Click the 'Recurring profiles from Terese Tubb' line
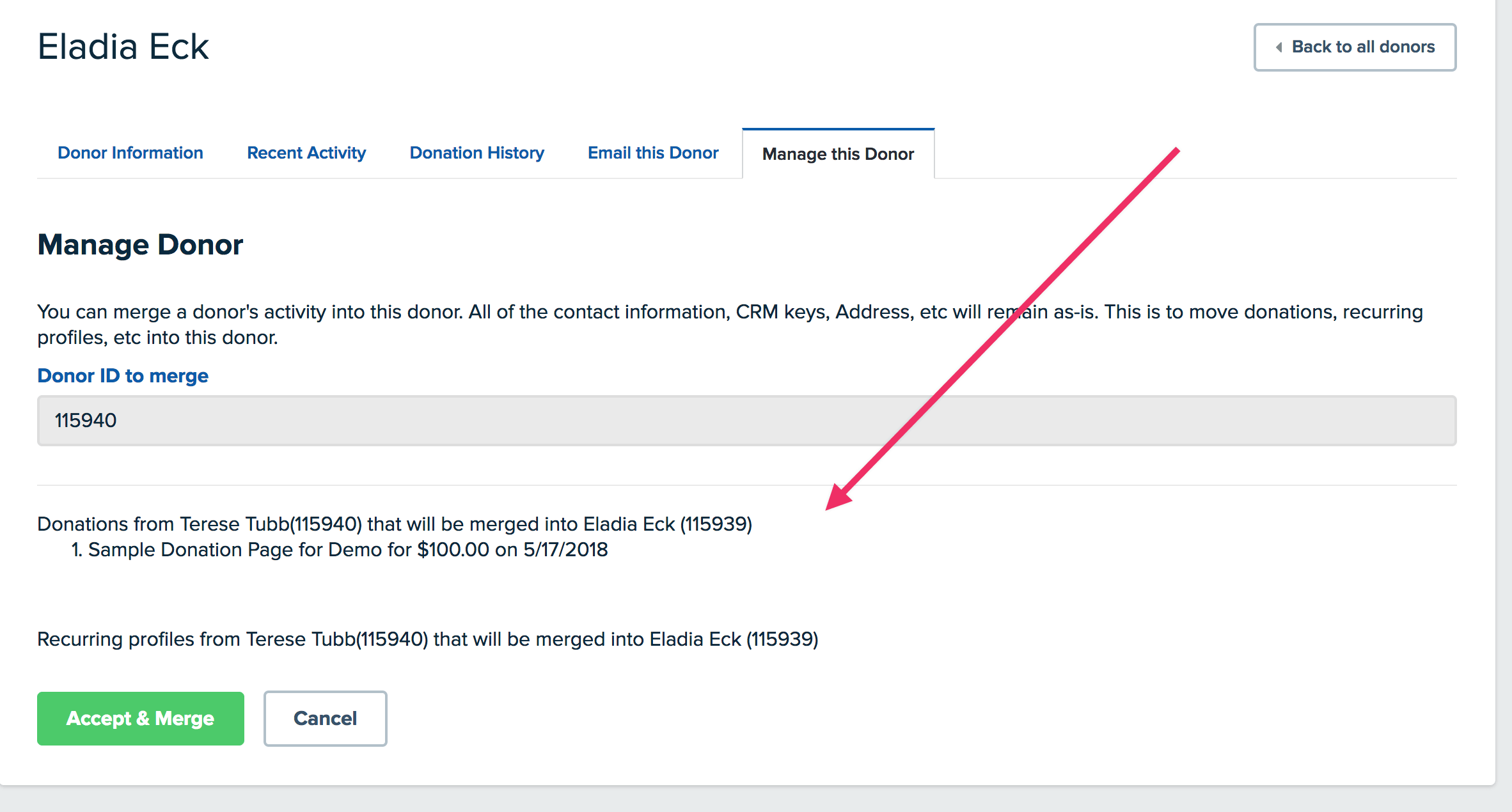The height and width of the screenshot is (812, 1512). [427, 639]
